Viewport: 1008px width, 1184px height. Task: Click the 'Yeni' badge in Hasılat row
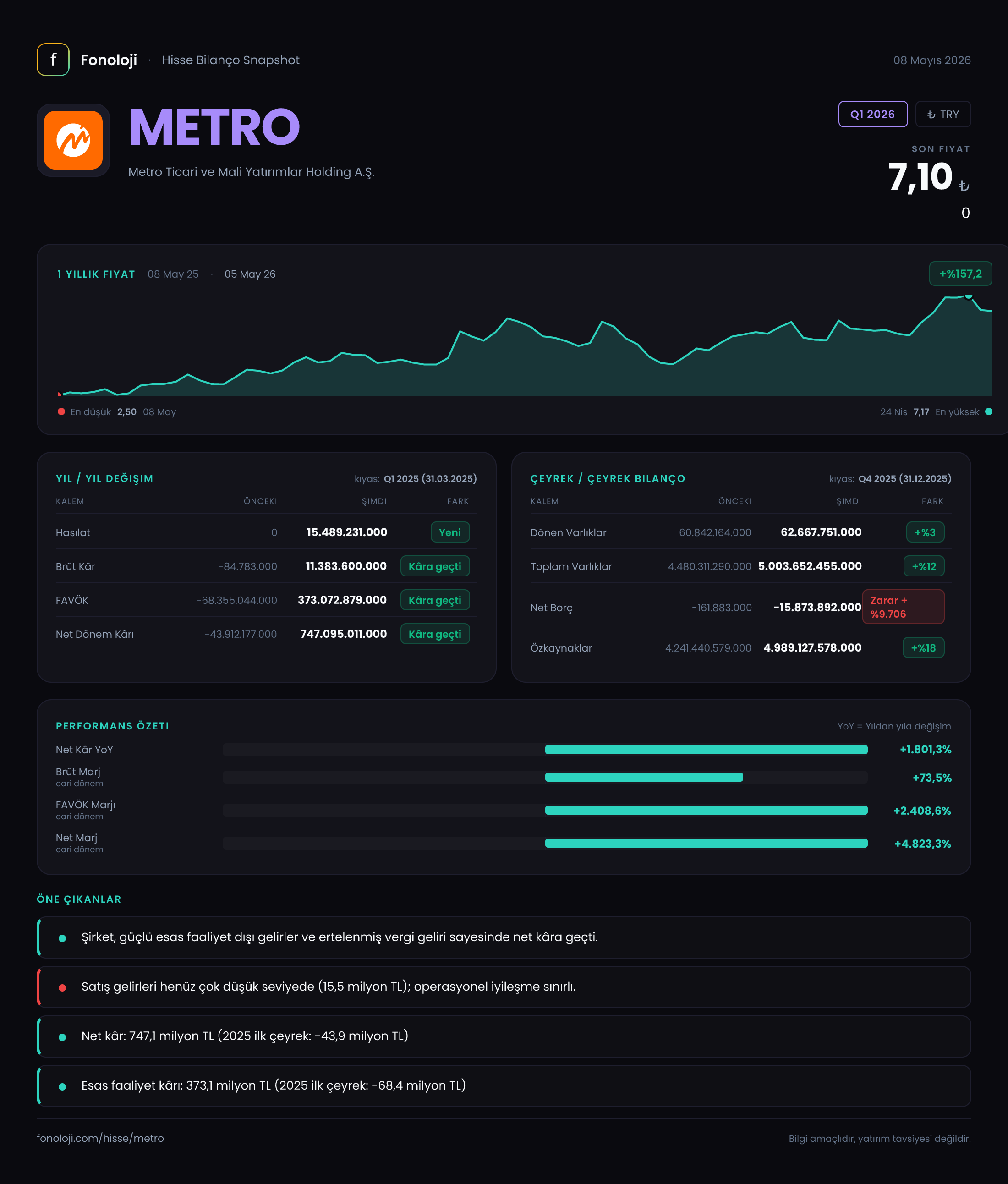(450, 532)
